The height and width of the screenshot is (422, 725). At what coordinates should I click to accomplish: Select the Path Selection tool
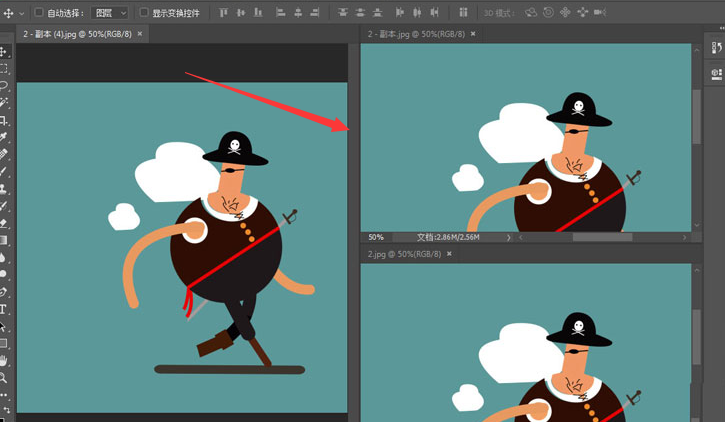pos(4,326)
